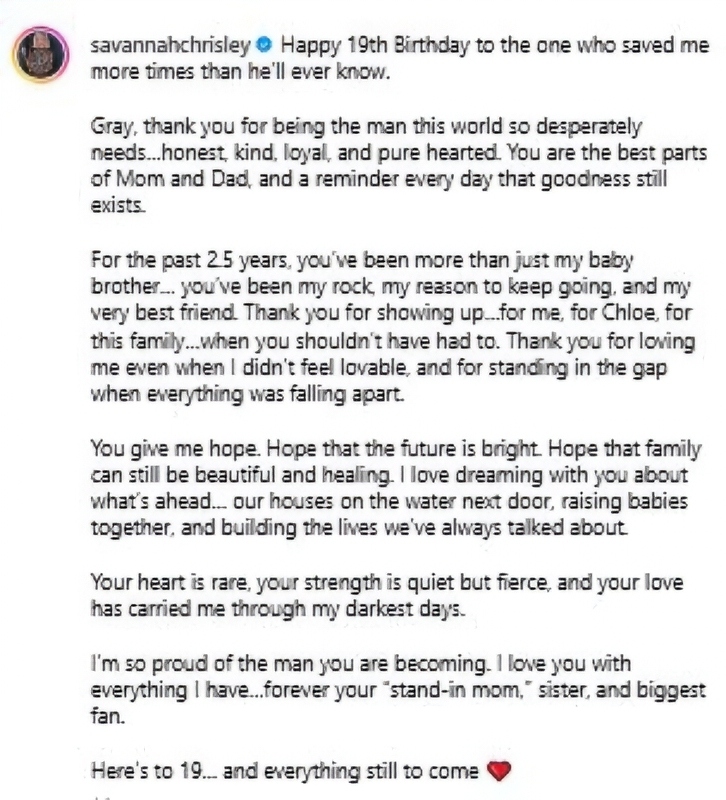The width and height of the screenshot is (726, 800).
Task: Click the blue verified badge
Action: 265,43
